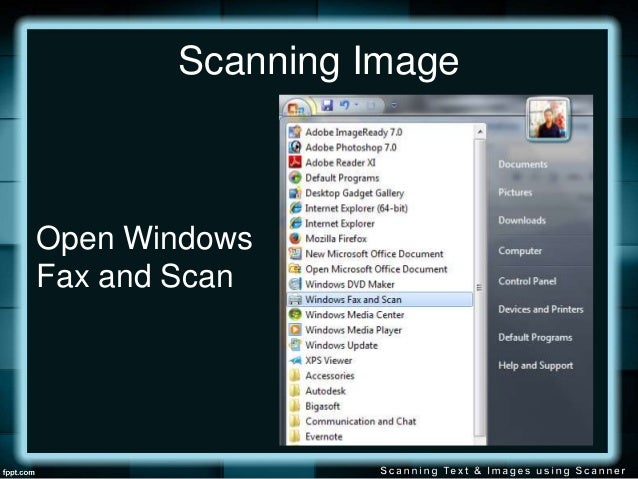The width and height of the screenshot is (638, 479).
Task: Click the red Adobe Reader XI icon
Action: pyautogui.click(x=295, y=162)
